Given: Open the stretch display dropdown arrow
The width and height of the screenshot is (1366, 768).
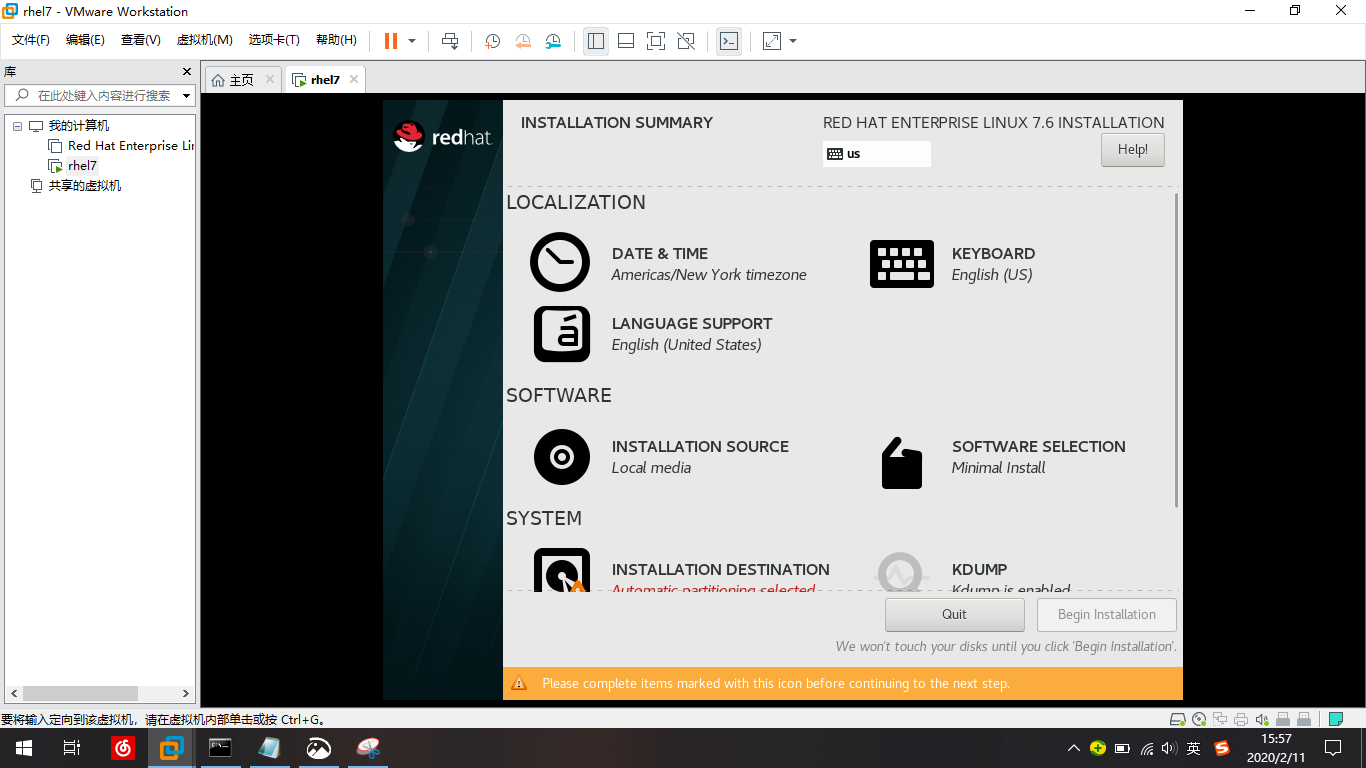Looking at the screenshot, I should [793, 41].
